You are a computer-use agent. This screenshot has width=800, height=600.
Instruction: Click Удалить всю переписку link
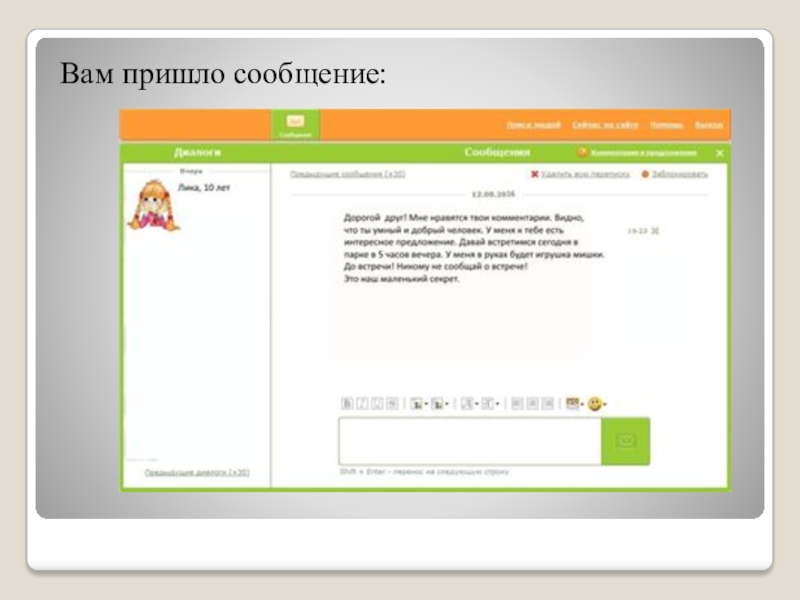585,174
